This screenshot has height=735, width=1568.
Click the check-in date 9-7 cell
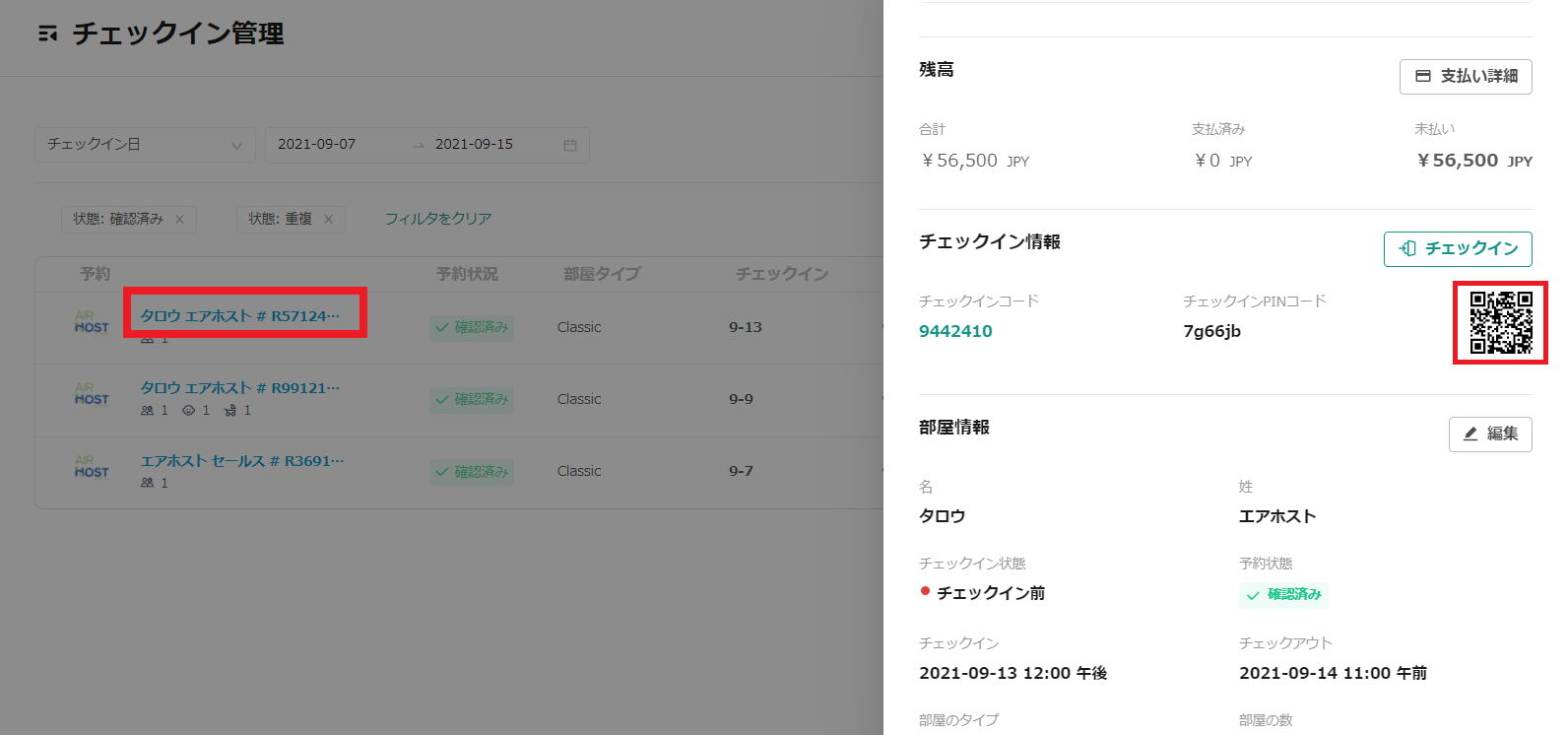(x=741, y=472)
